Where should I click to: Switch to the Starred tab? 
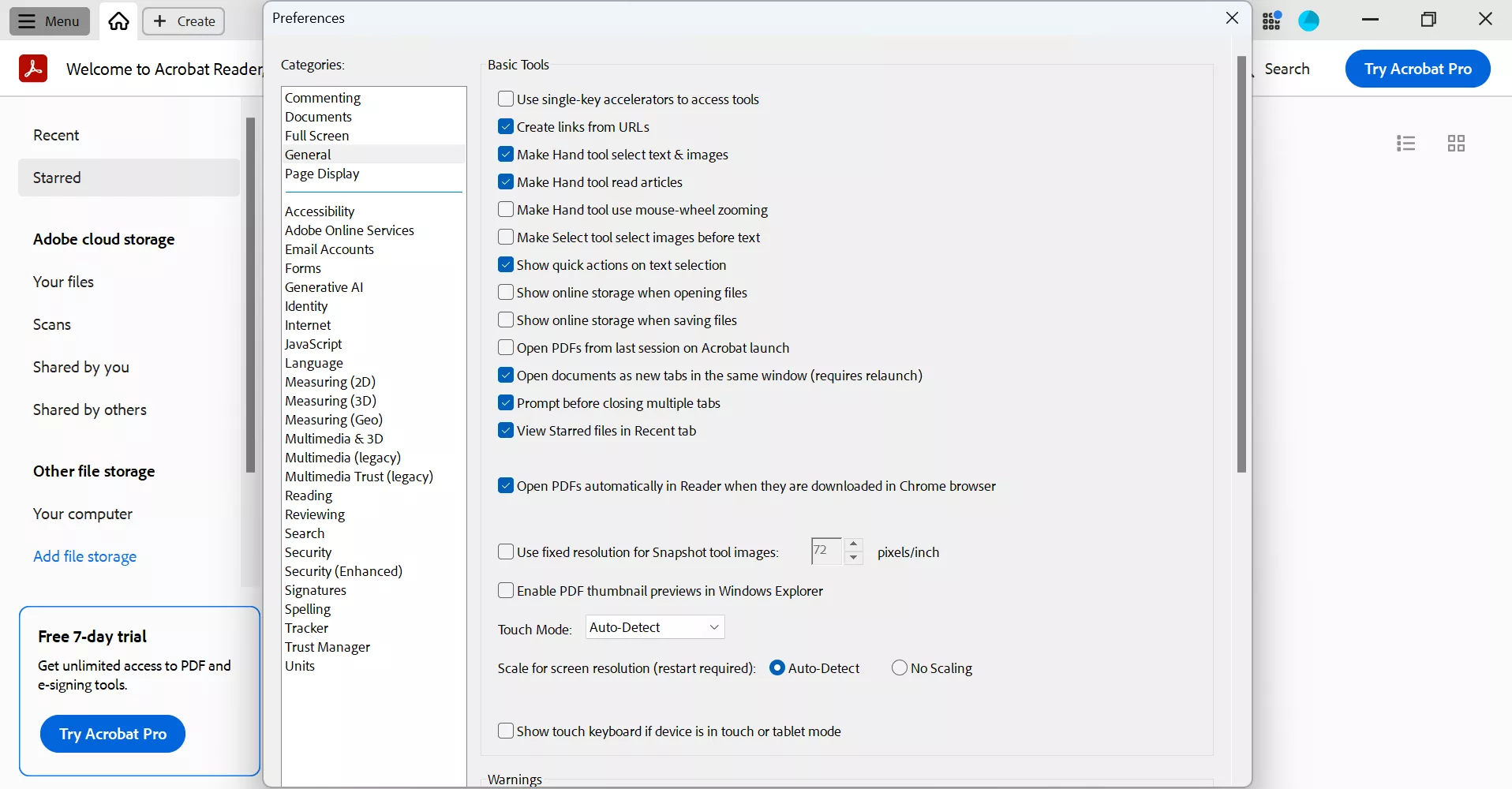tap(56, 178)
